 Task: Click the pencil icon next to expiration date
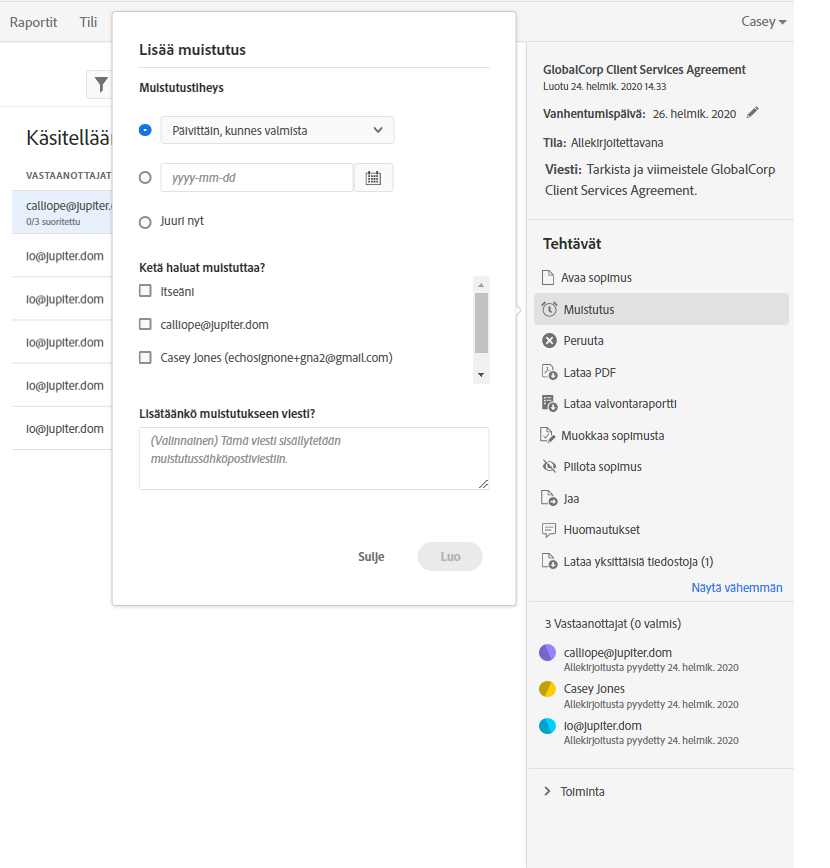coord(753,113)
